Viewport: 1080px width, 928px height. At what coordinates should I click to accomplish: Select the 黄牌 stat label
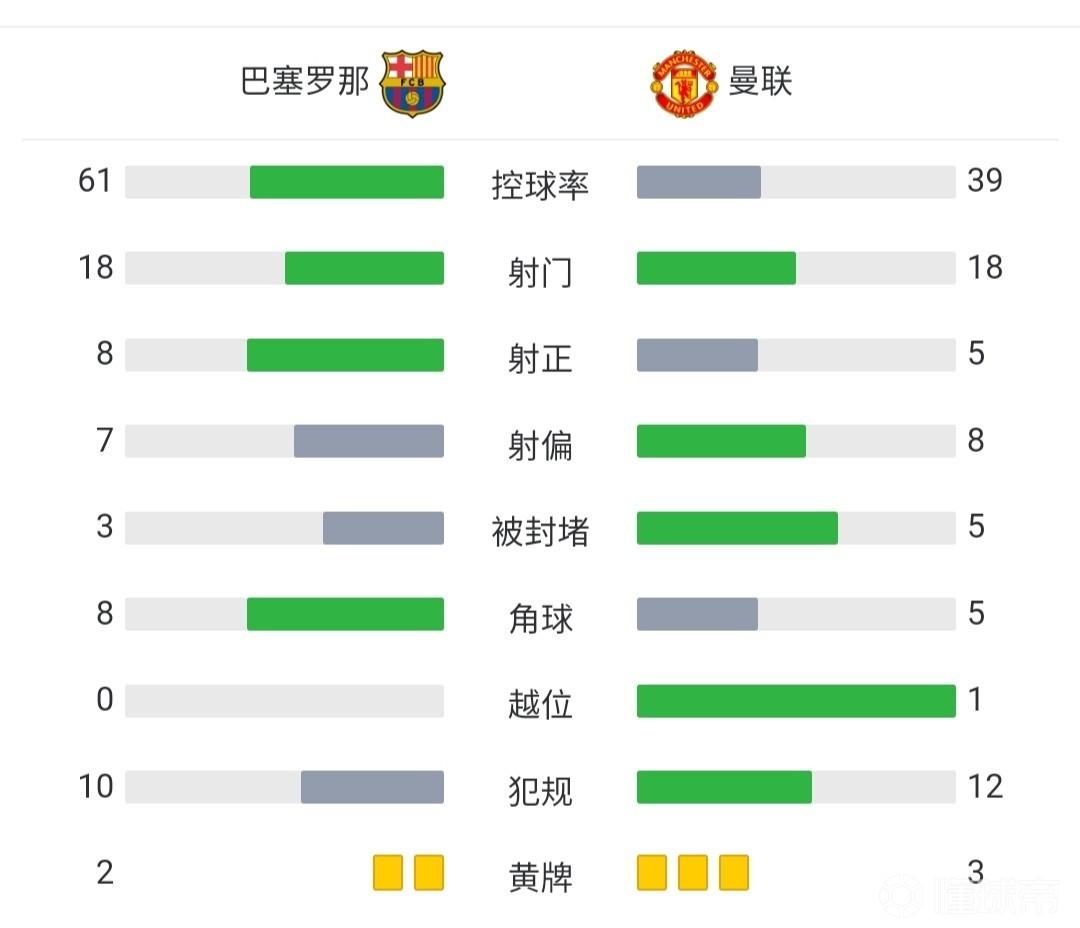click(540, 877)
